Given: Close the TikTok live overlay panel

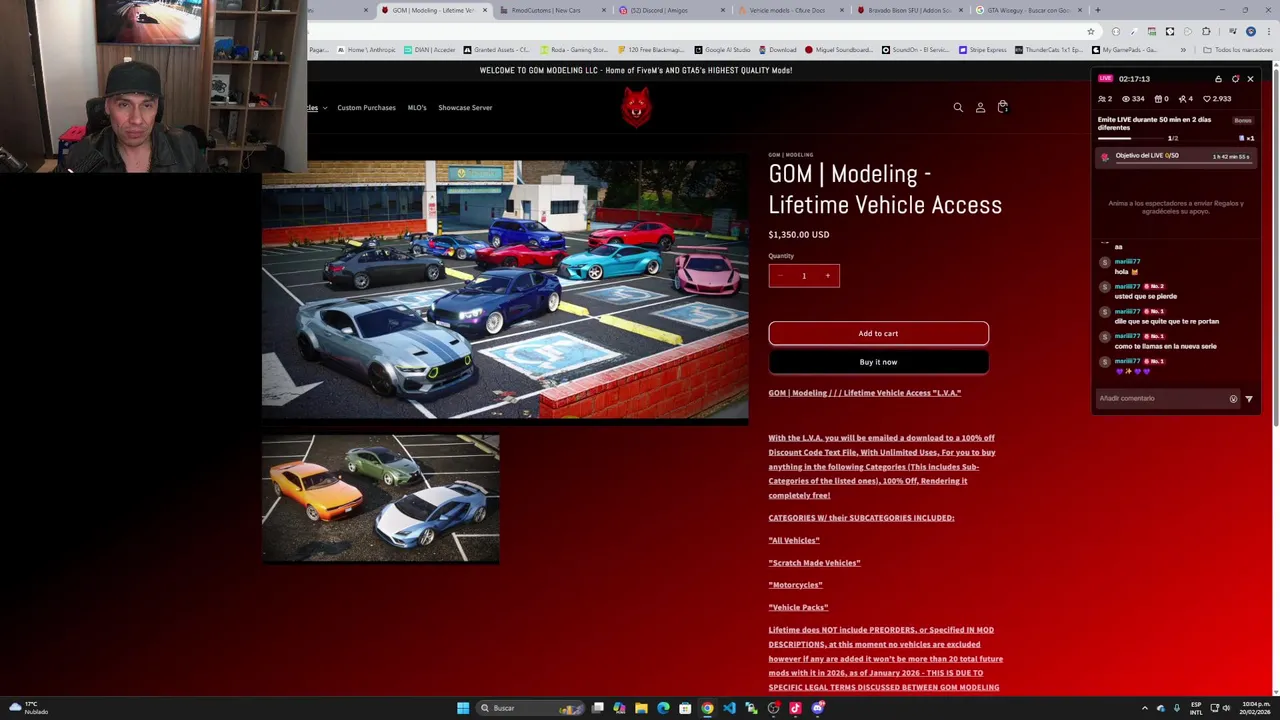Looking at the screenshot, I should coord(1250,79).
